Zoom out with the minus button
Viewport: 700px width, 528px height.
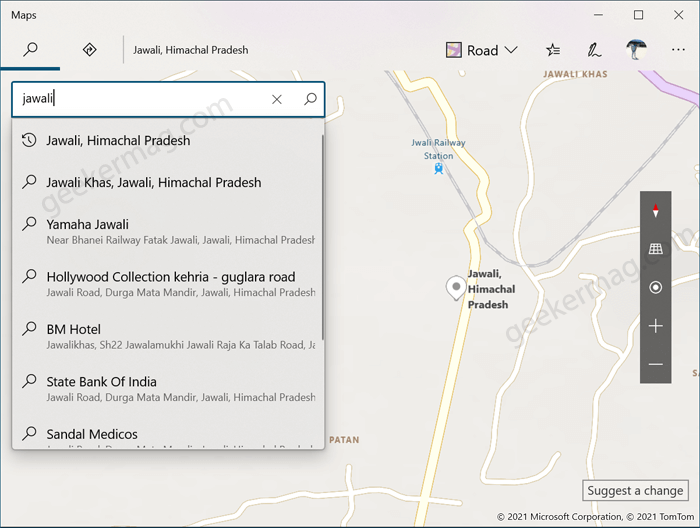coord(655,364)
